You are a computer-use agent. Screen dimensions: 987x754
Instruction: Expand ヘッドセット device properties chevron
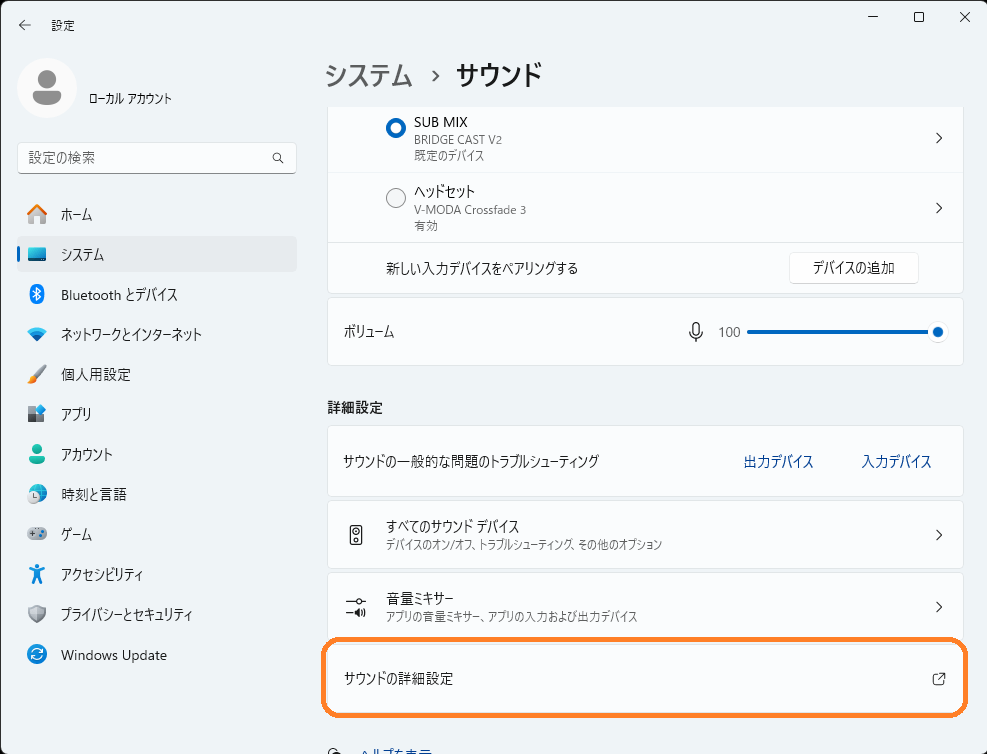coord(939,208)
